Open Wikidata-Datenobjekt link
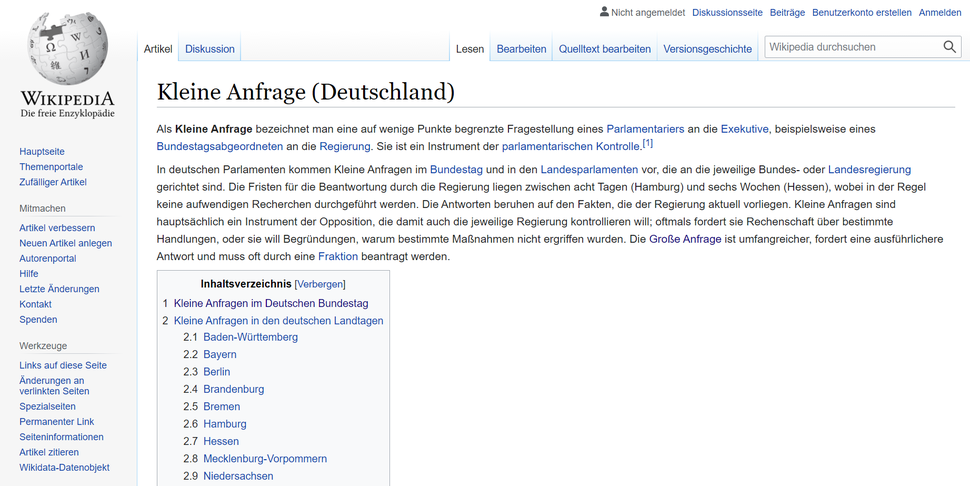The image size is (970, 486). (64, 467)
